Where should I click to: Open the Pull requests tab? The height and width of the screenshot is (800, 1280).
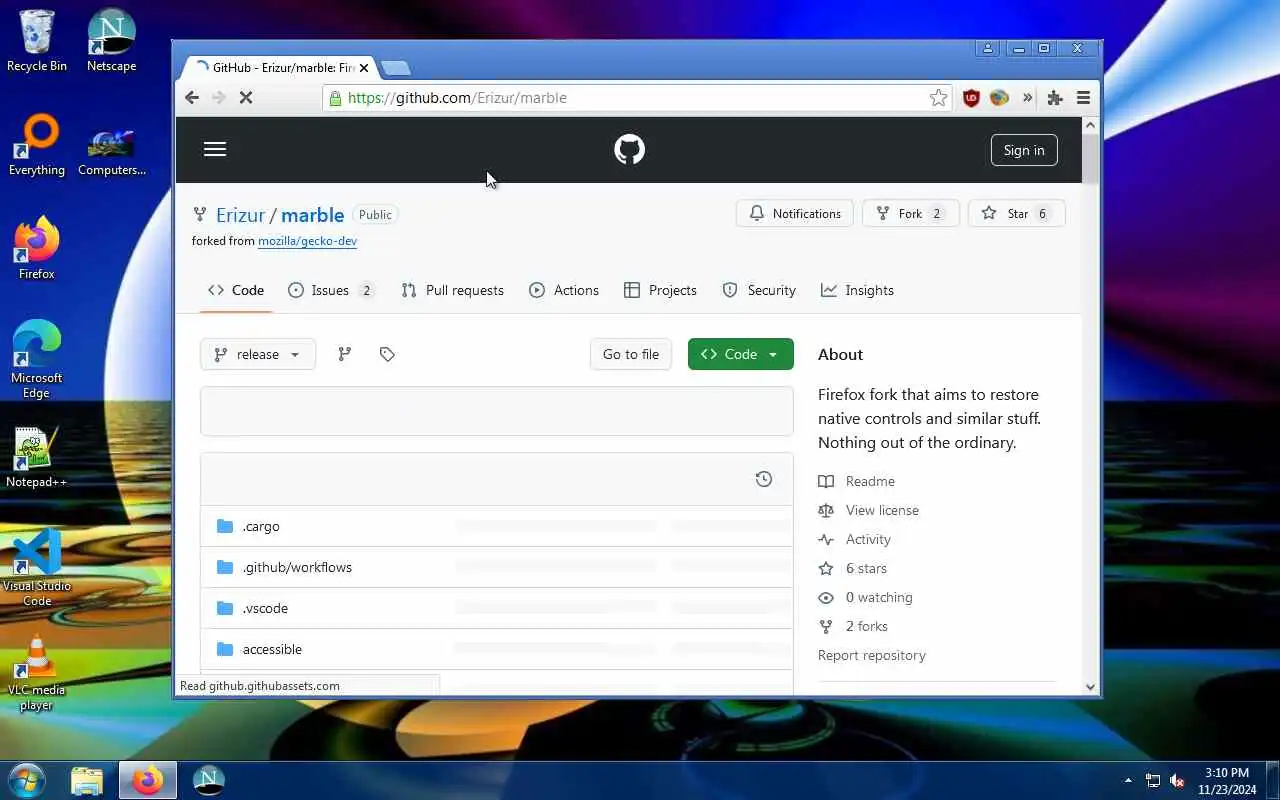[x=452, y=290]
